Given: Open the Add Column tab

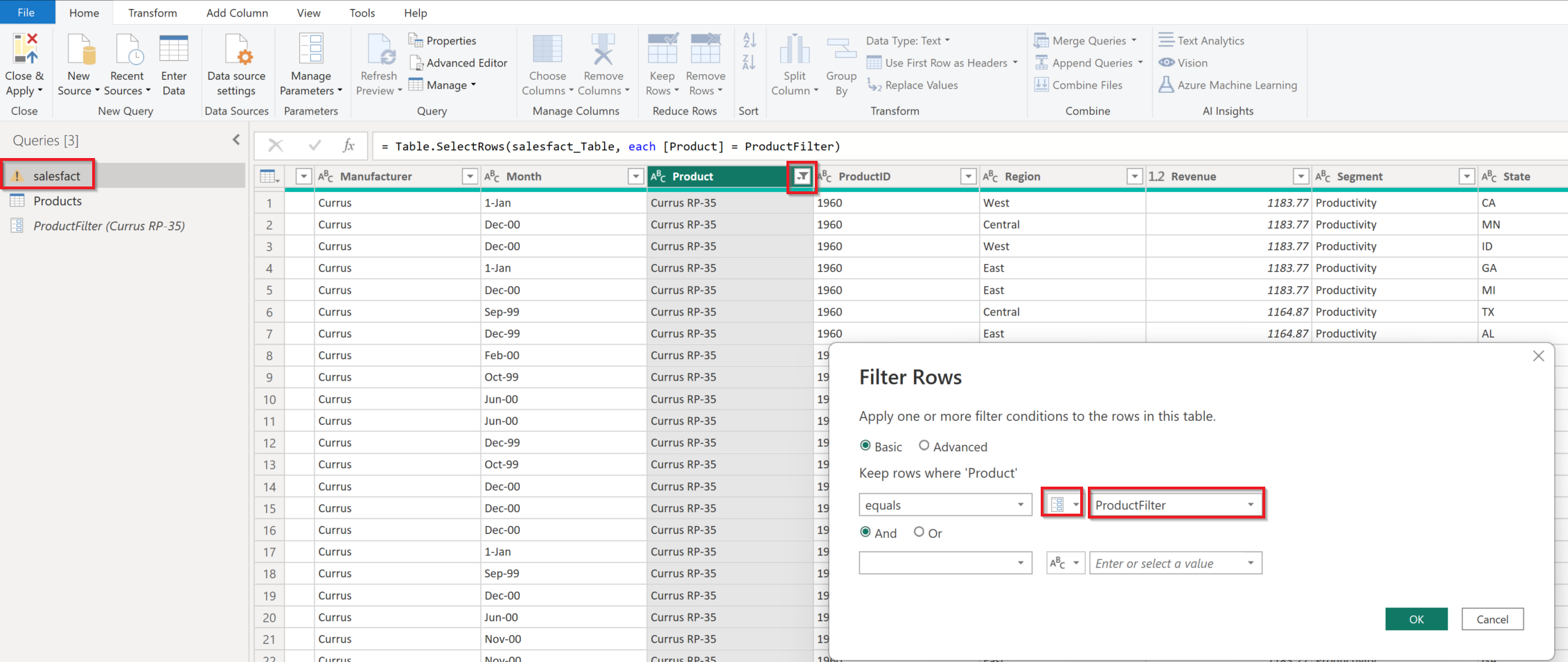Looking at the screenshot, I should click(237, 13).
